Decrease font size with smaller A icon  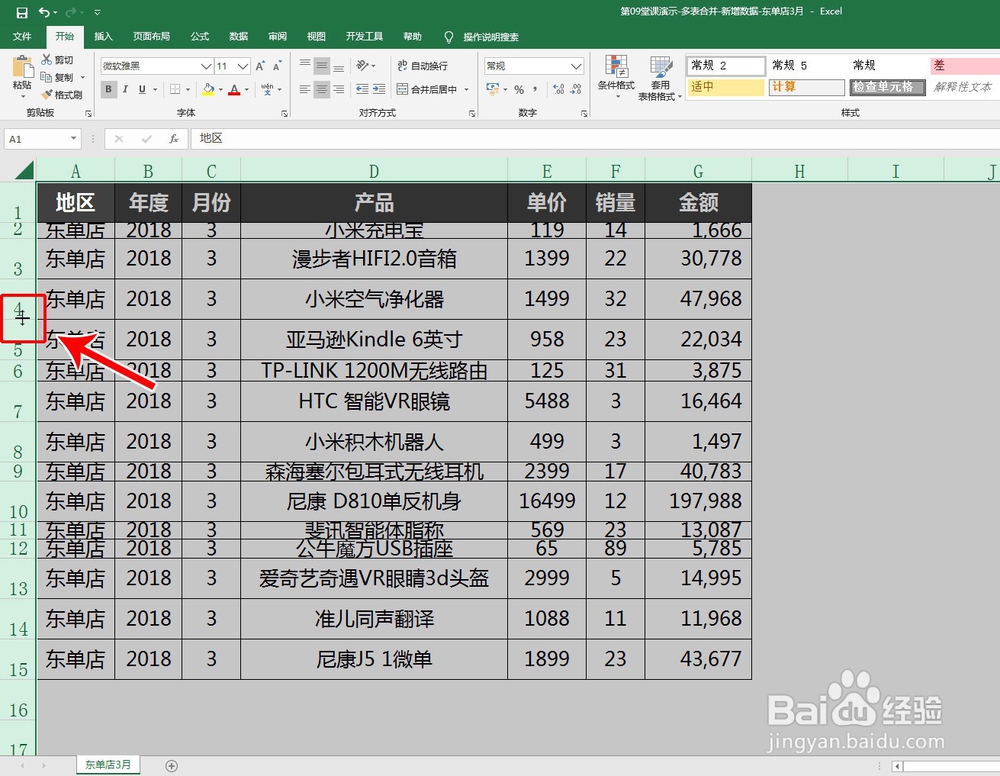(277, 66)
